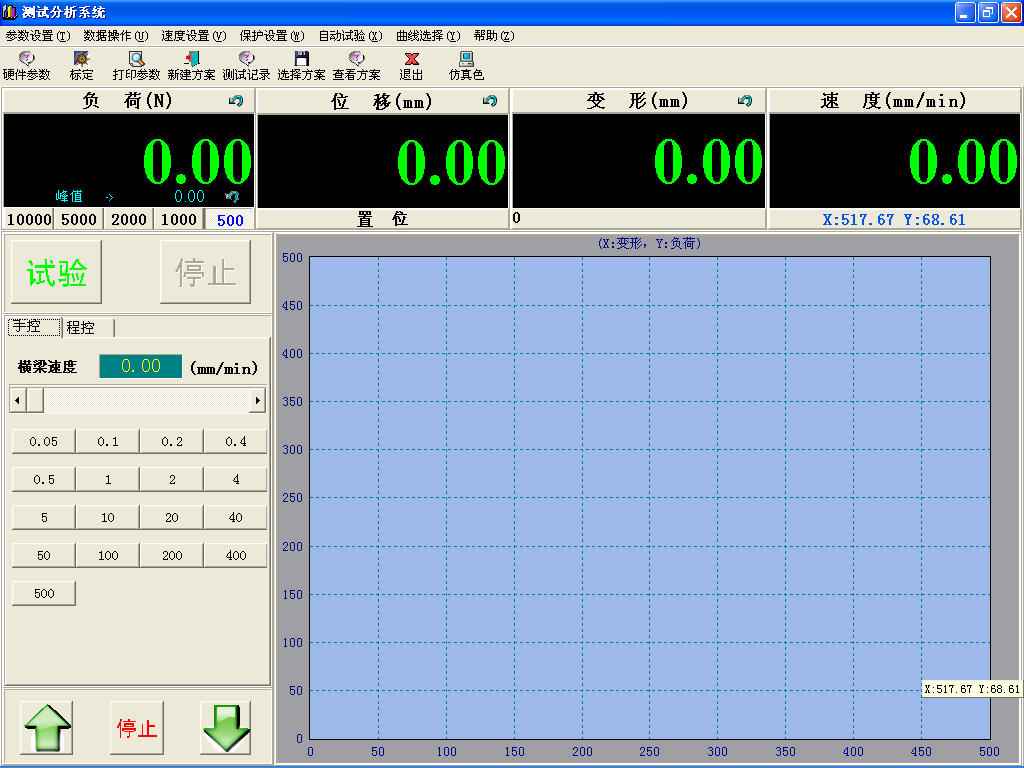Open the 速度设置 menu
The height and width of the screenshot is (768, 1024).
coord(193,36)
